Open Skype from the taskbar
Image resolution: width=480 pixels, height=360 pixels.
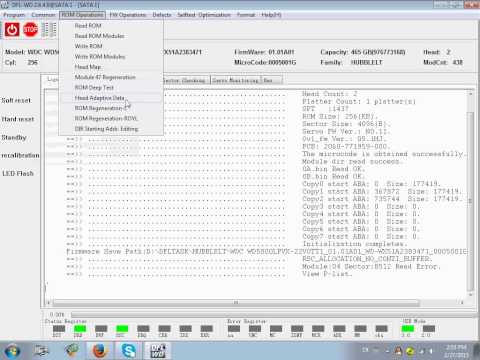128,351
